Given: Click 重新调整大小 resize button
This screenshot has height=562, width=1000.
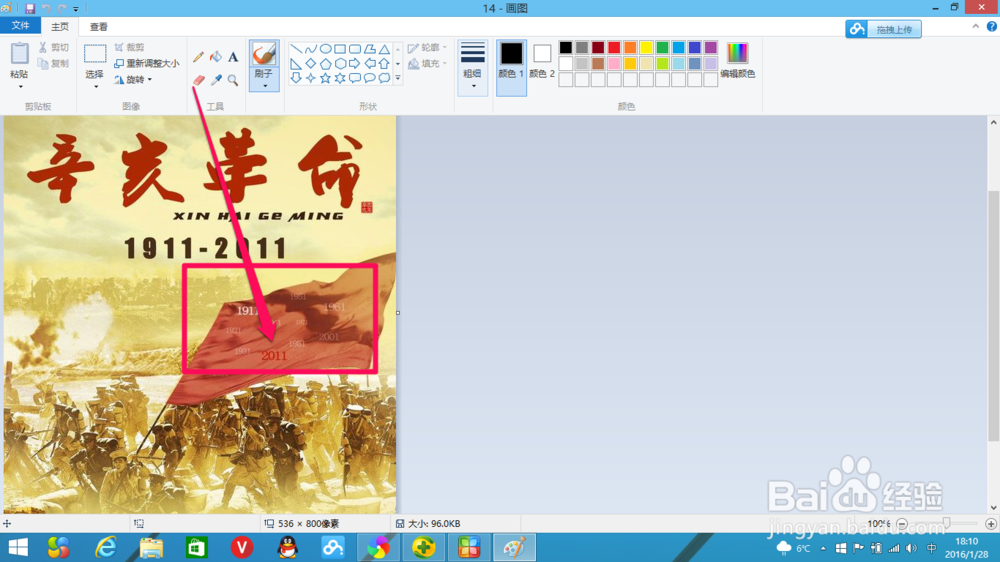Looking at the screenshot, I should (147, 63).
